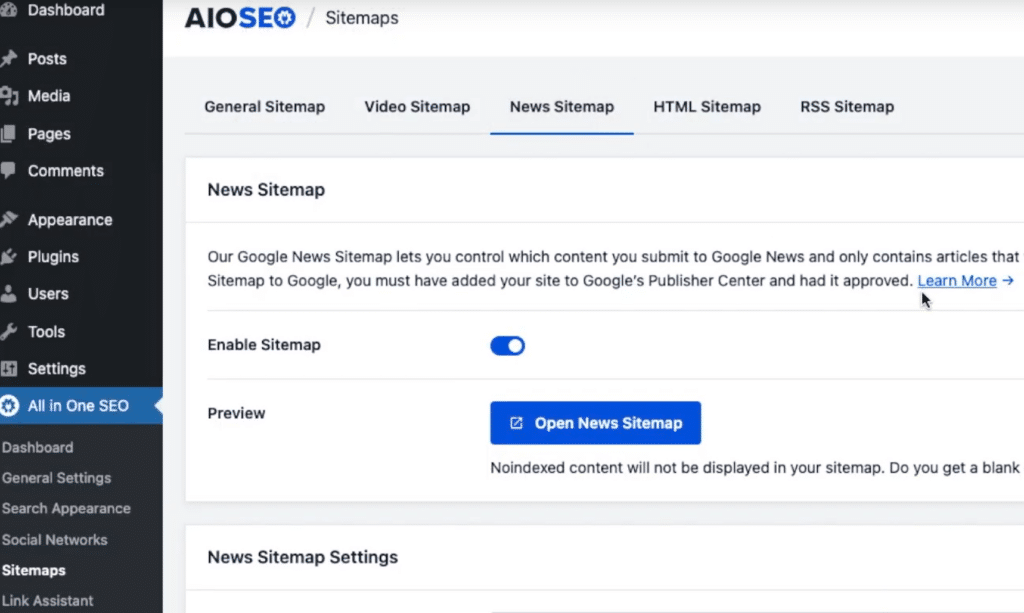Disable the Enable Sitemap toggle

tap(507, 346)
